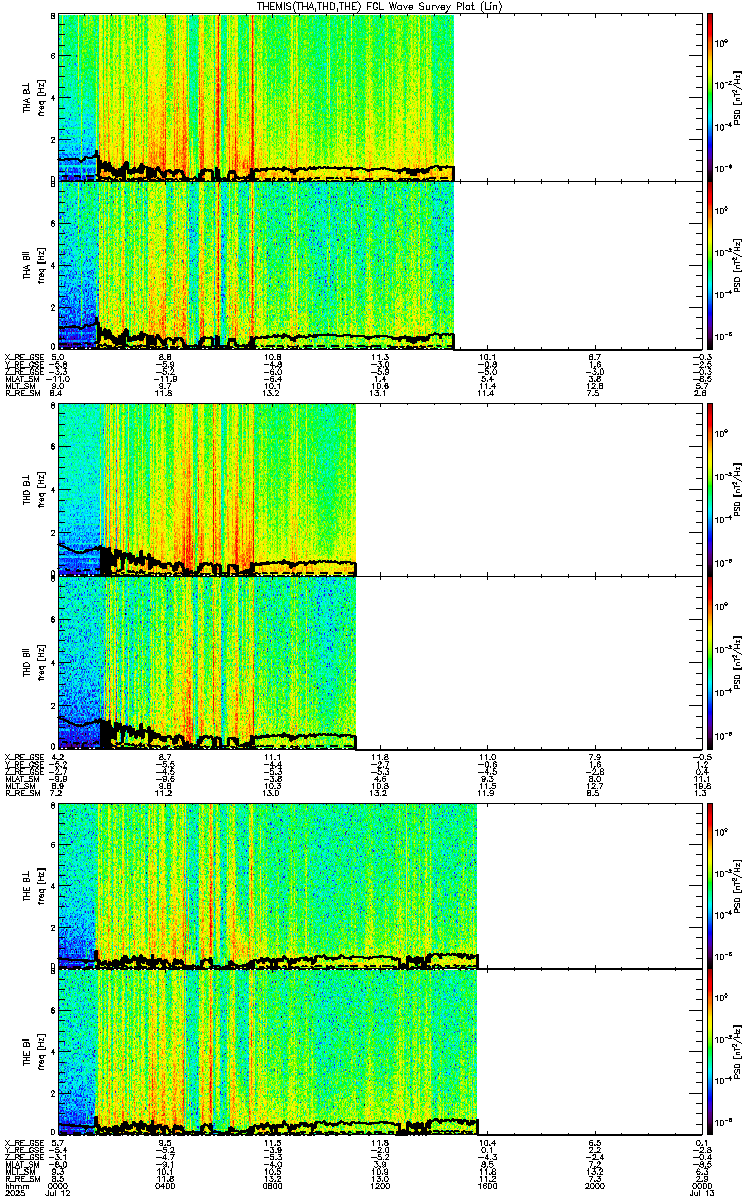Select the THE BL spectrogram panel
The image size is (750, 1200).
[x=380, y=886]
